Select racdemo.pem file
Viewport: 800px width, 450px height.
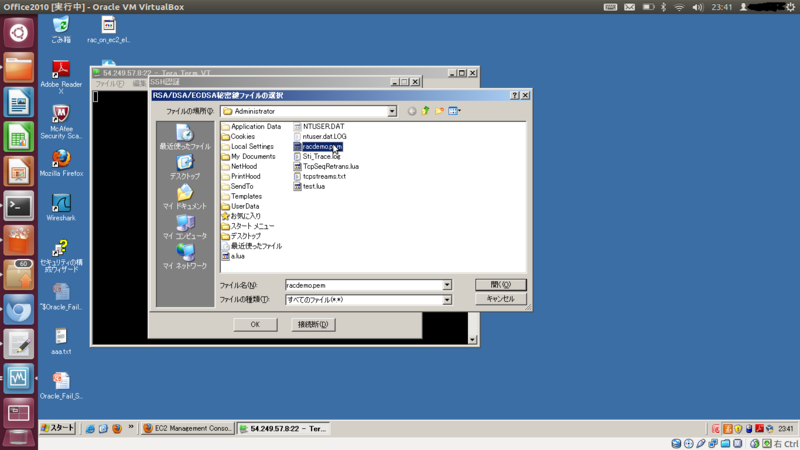pyautogui.click(x=318, y=146)
